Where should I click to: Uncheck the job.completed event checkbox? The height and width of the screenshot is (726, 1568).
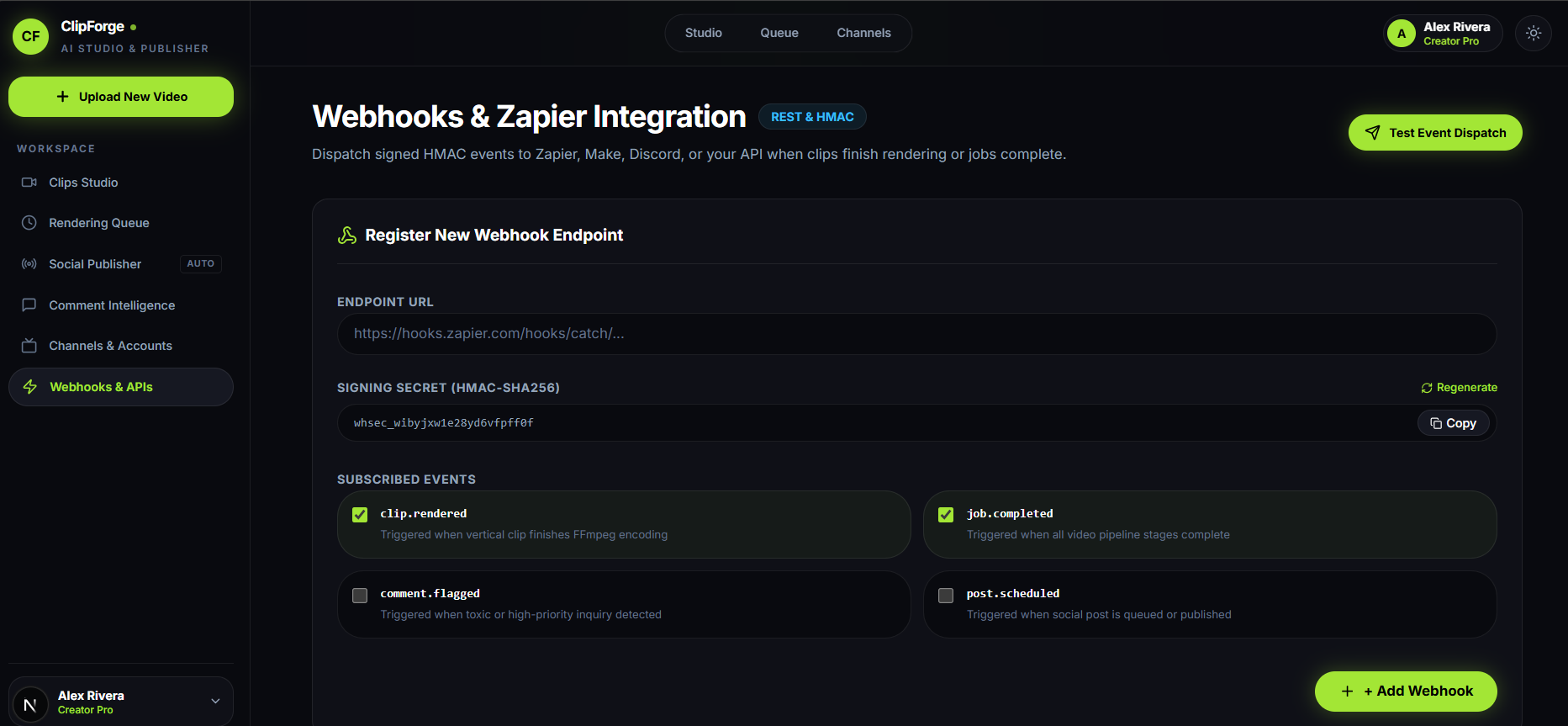coord(946,515)
